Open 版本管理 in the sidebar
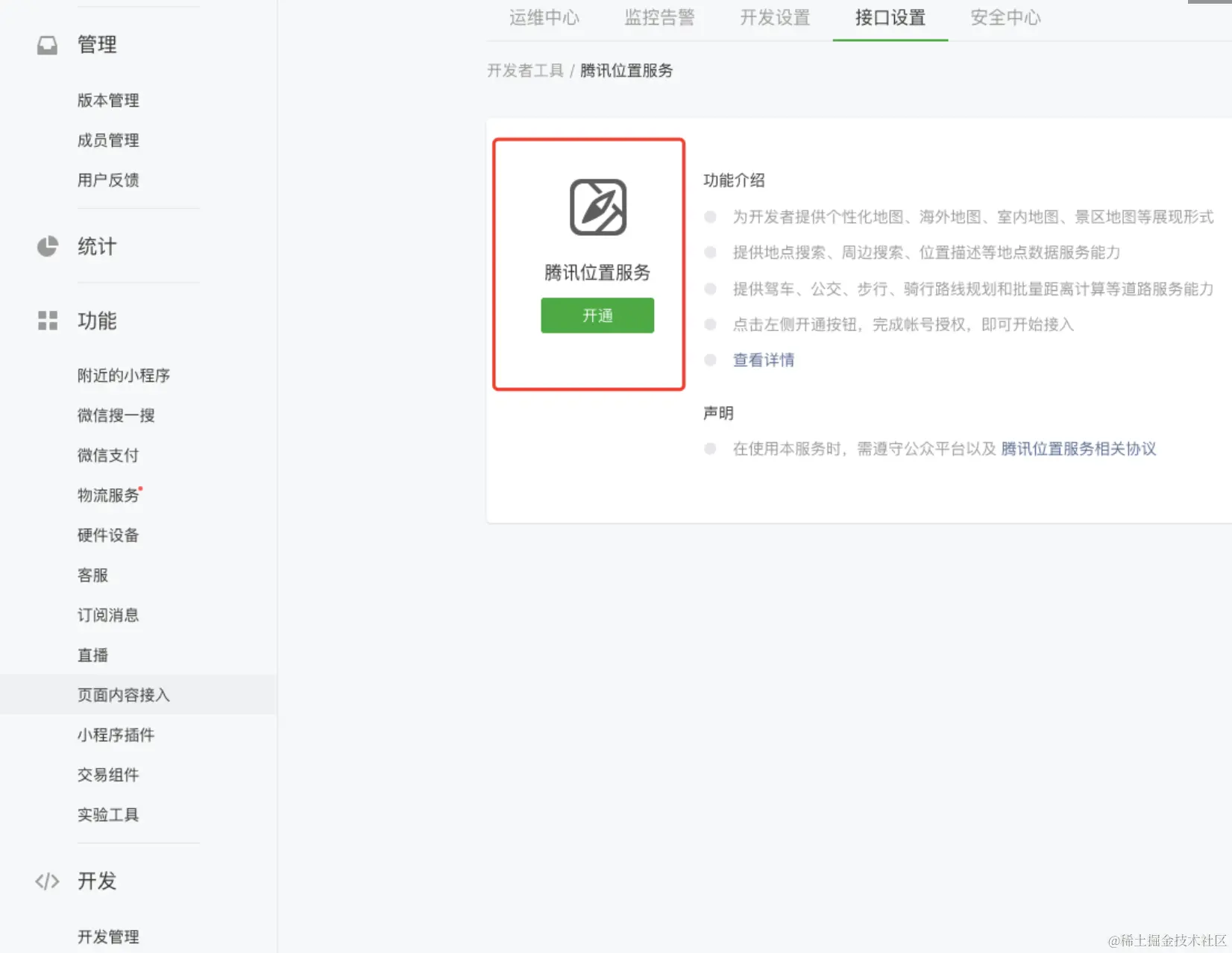Screen dimensions: 1232x953 click(108, 101)
